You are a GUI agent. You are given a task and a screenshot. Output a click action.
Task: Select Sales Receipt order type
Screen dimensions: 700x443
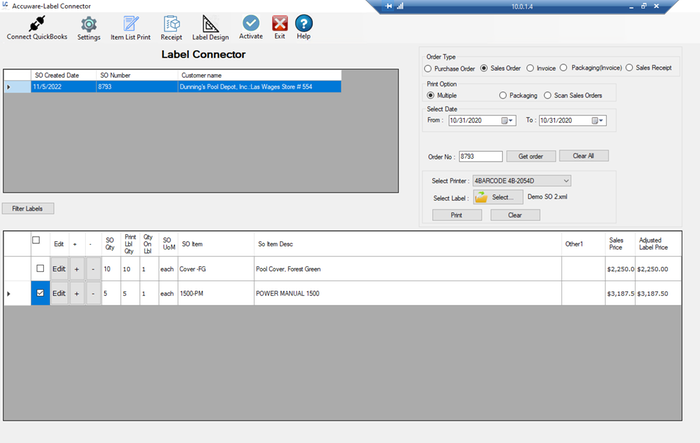(x=629, y=68)
